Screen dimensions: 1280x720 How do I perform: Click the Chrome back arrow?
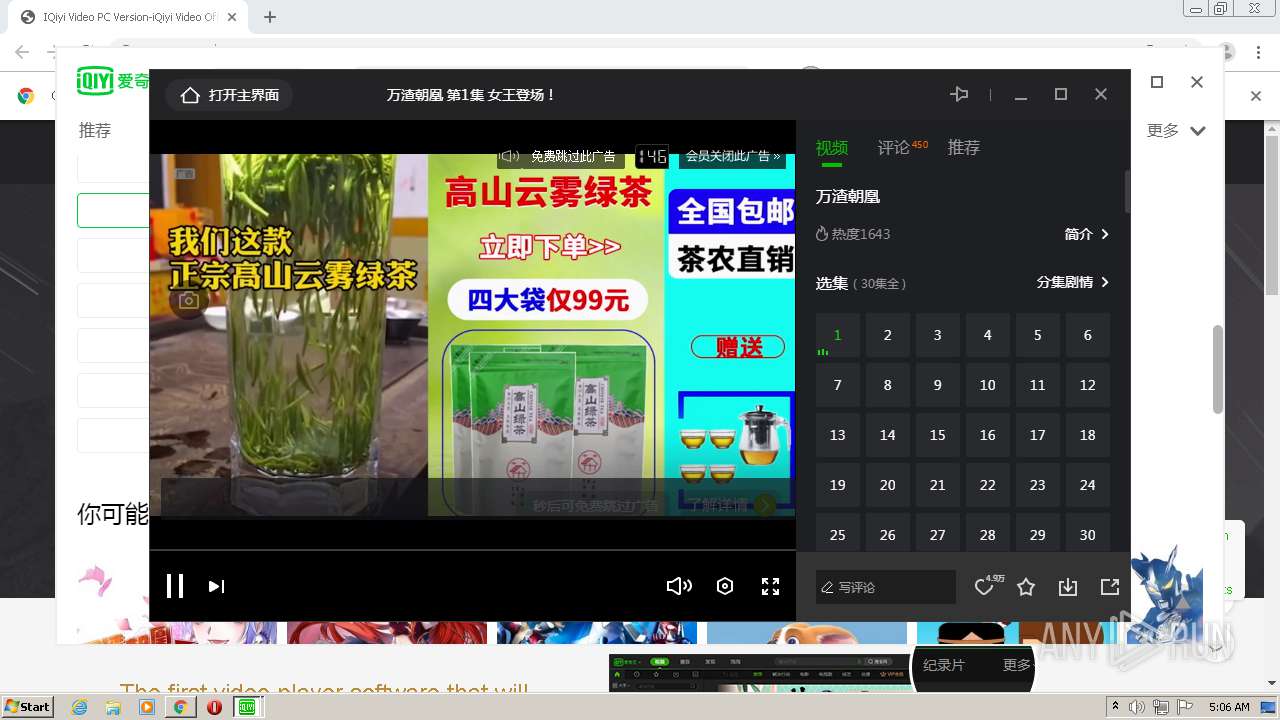[22, 52]
